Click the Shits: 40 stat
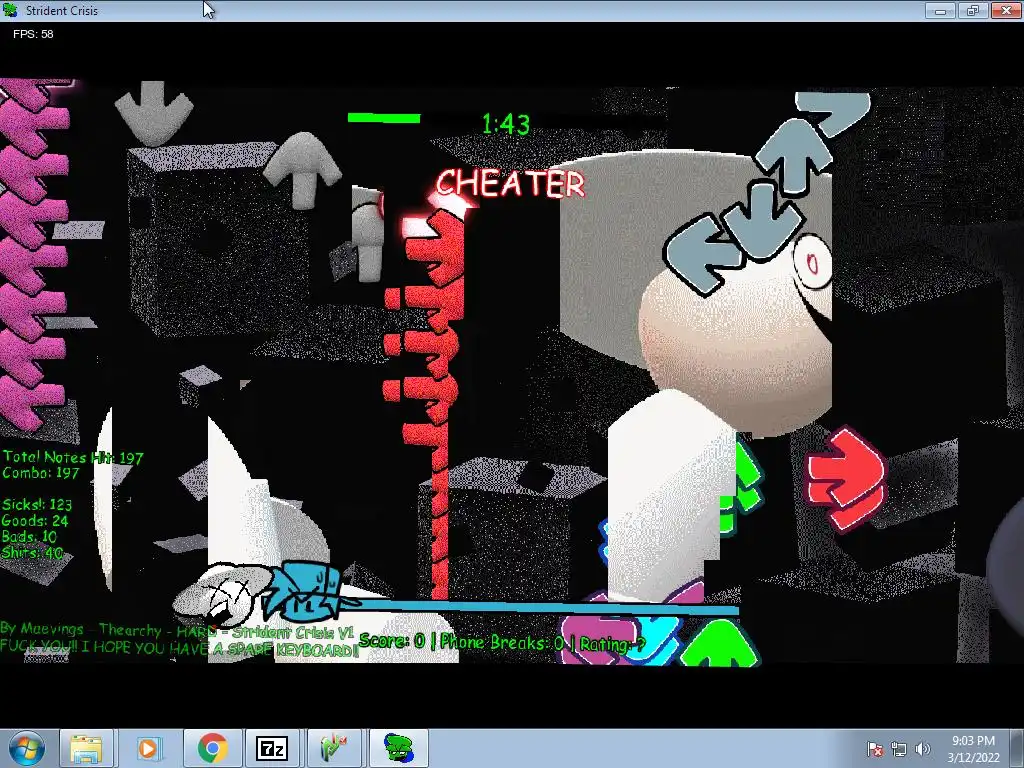The image size is (1024, 768). click(x=33, y=552)
